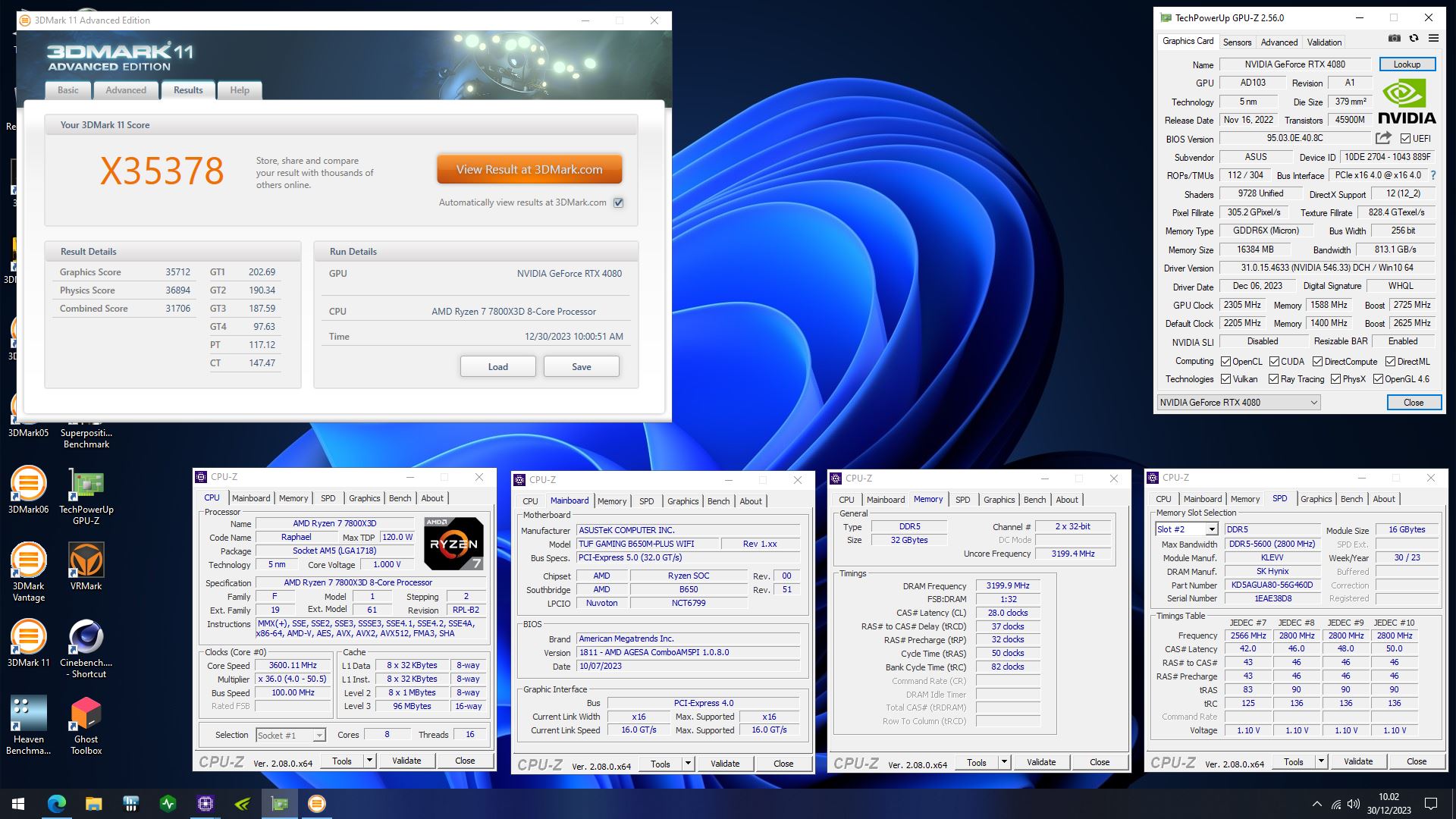1456x819 pixels.
Task: Click the NVIDIA taskbar icon
Action: tap(243, 804)
